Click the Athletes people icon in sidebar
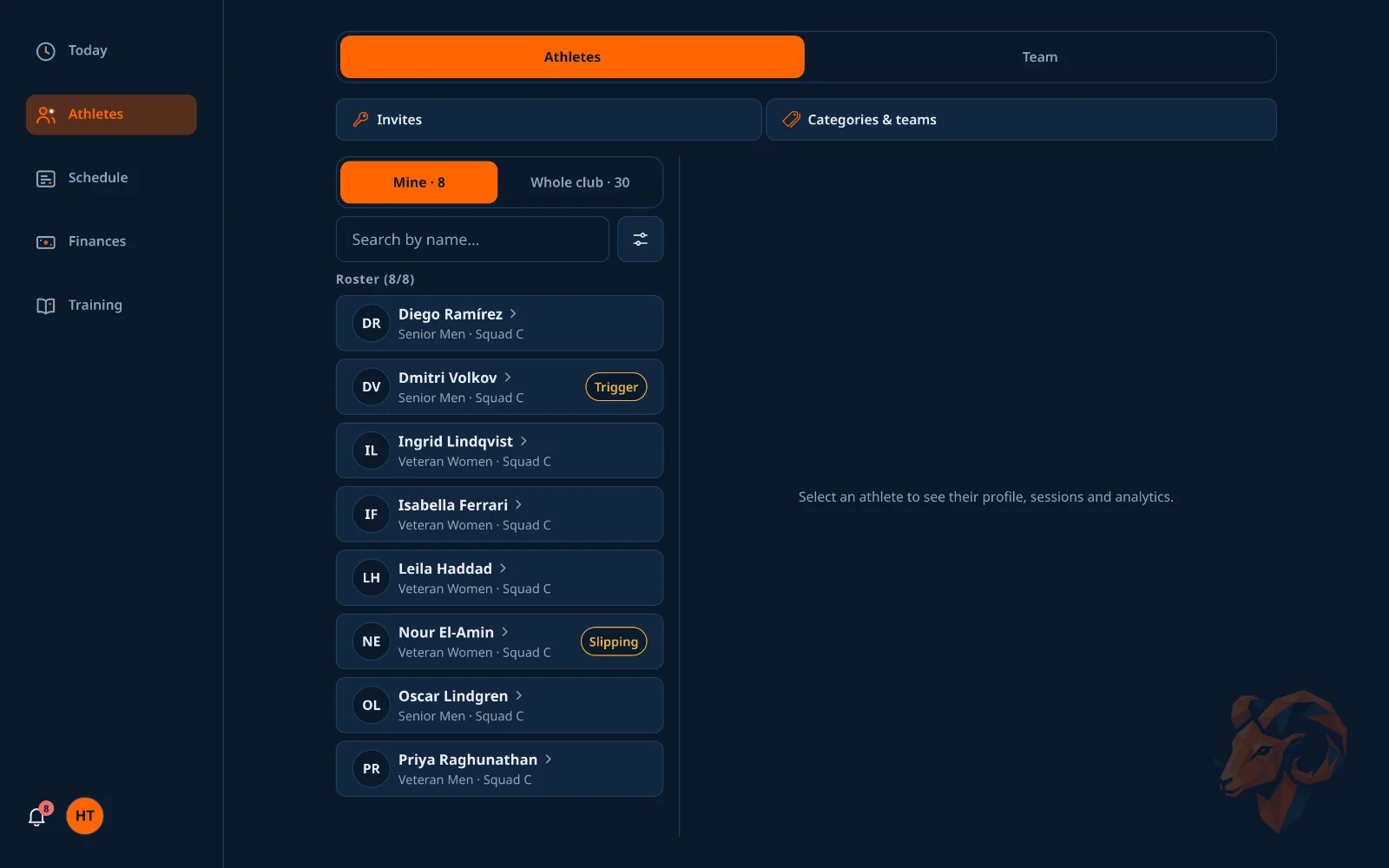 coord(46,115)
